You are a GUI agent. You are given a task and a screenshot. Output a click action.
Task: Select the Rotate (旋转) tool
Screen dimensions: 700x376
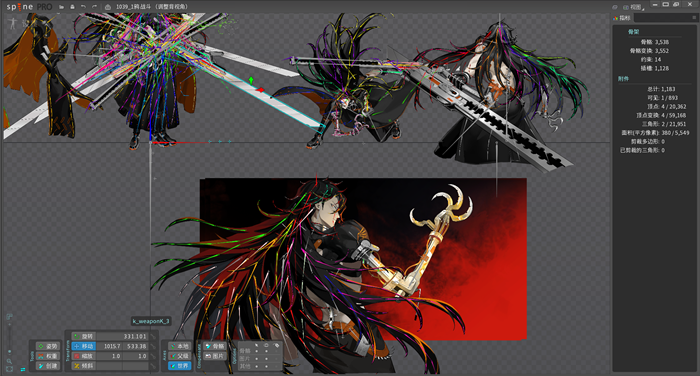point(83,336)
